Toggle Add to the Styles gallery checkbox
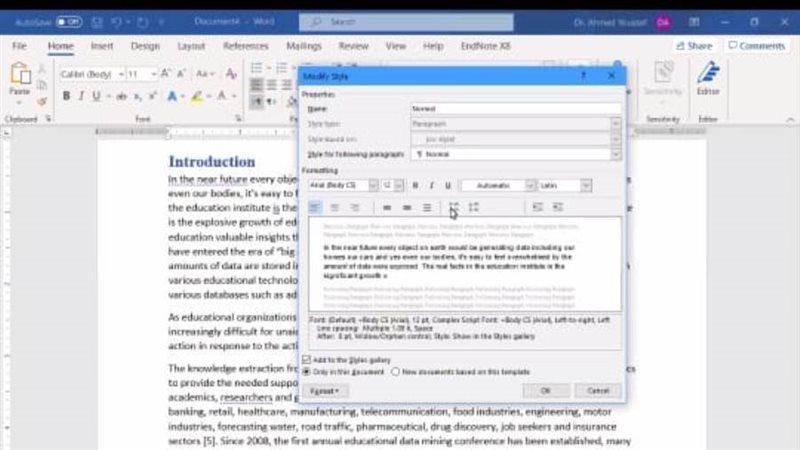800x450 pixels. pos(307,359)
